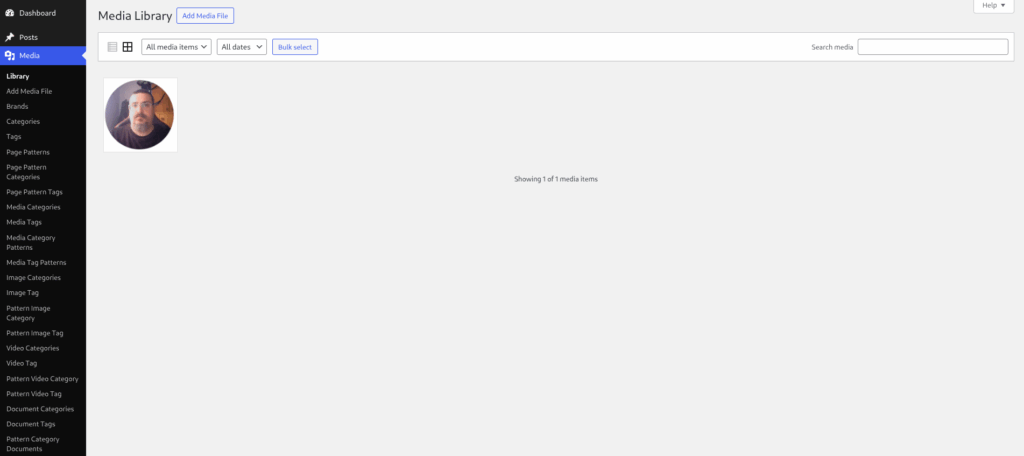Expand the Help tab
Screen dimensions: 1024x456
pos(993,6)
